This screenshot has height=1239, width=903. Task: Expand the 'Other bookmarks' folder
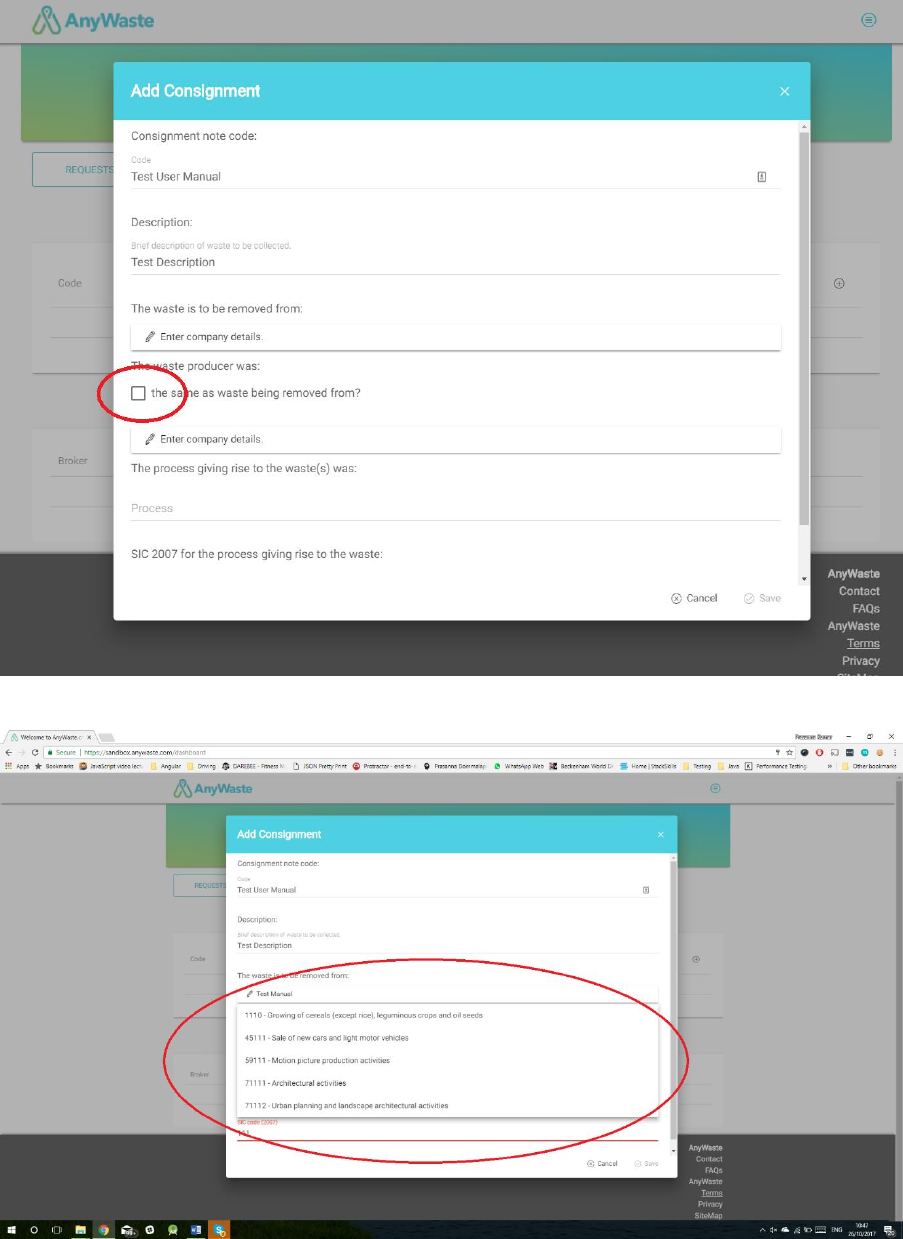click(869, 766)
